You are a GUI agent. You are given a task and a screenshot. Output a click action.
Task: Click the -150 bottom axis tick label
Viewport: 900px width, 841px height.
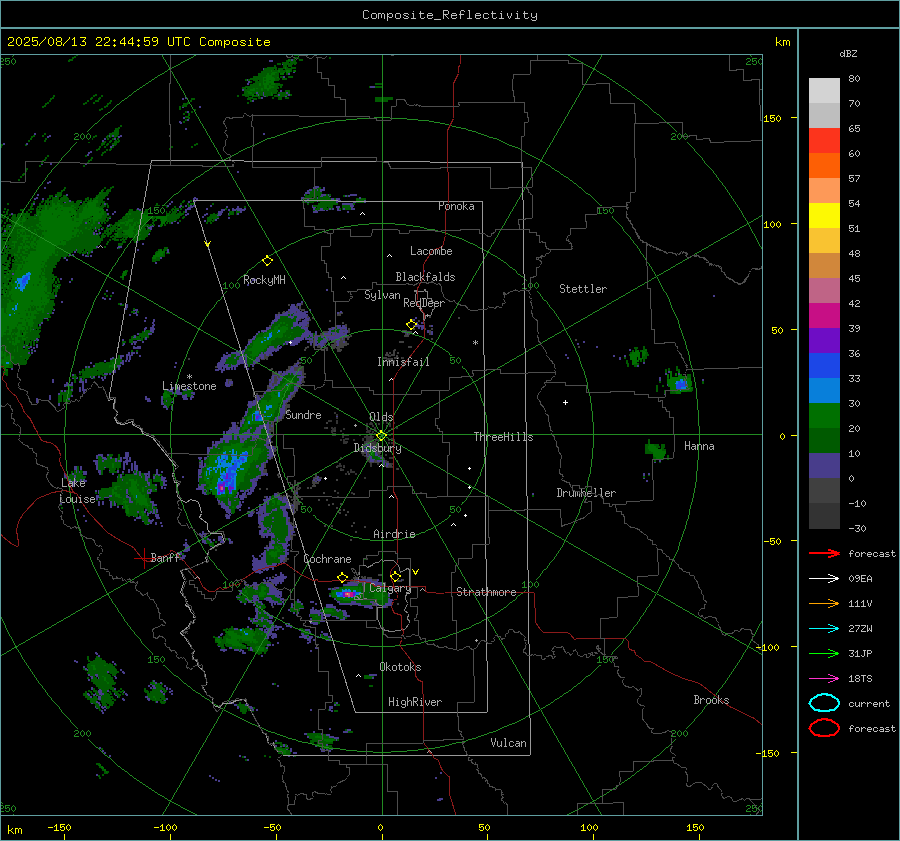[x=59, y=827]
